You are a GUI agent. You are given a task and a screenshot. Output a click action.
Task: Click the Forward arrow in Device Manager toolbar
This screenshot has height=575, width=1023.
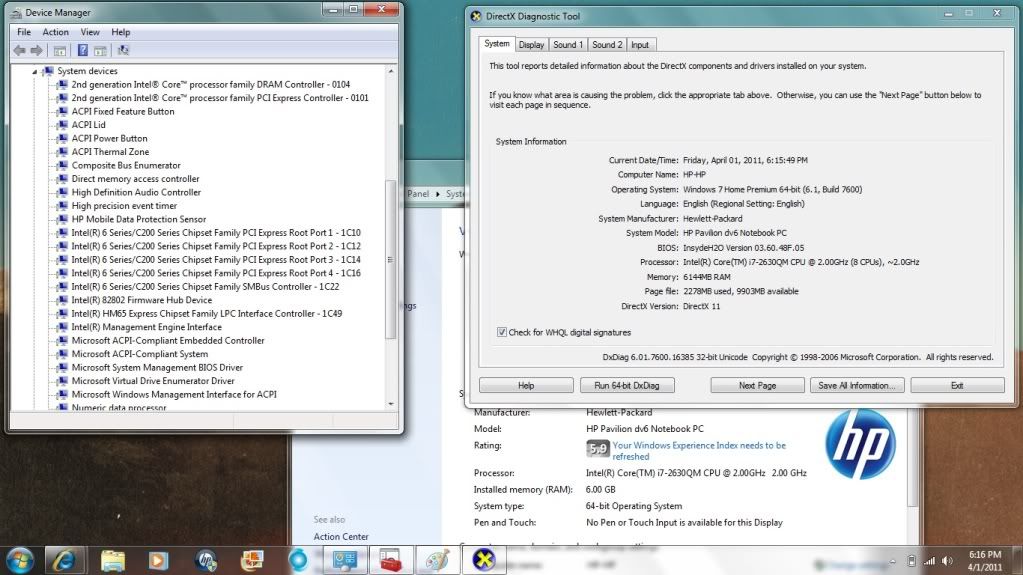click(37, 50)
